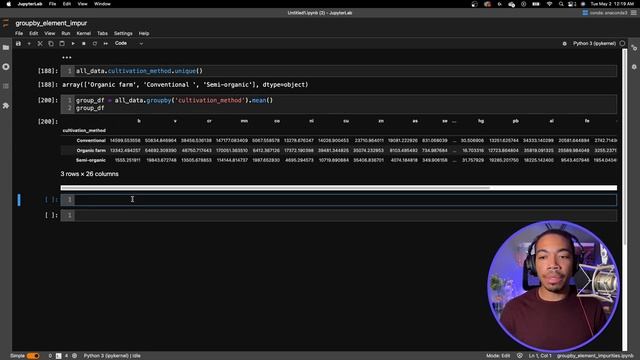Open the Wi-Fi menu bar icon

(x=549, y=4)
